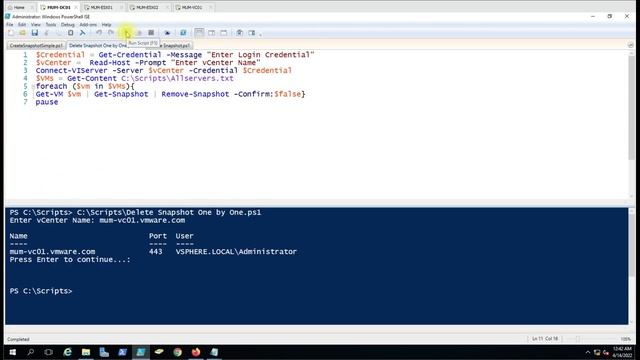The width and height of the screenshot is (640, 360).
Task: Click the Show Command Add-on icon
Action: coord(252,33)
